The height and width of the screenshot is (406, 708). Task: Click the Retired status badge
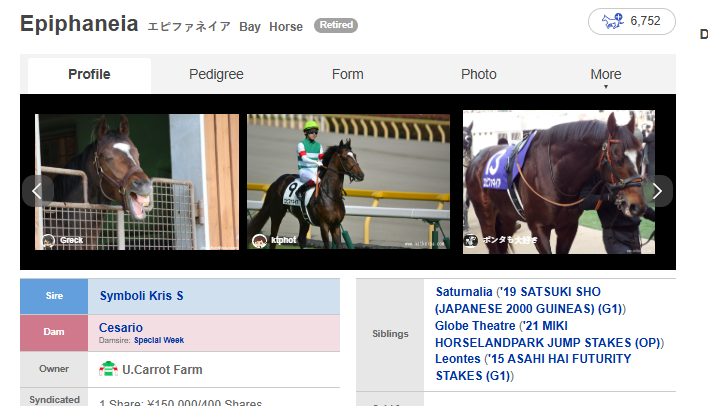pos(336,25)
